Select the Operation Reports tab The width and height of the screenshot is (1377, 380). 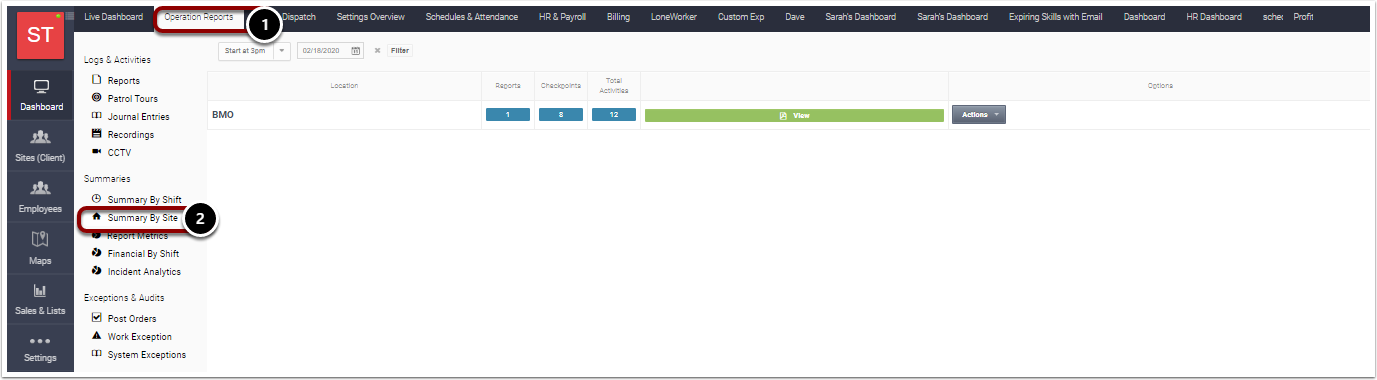[x=198, y=17]
